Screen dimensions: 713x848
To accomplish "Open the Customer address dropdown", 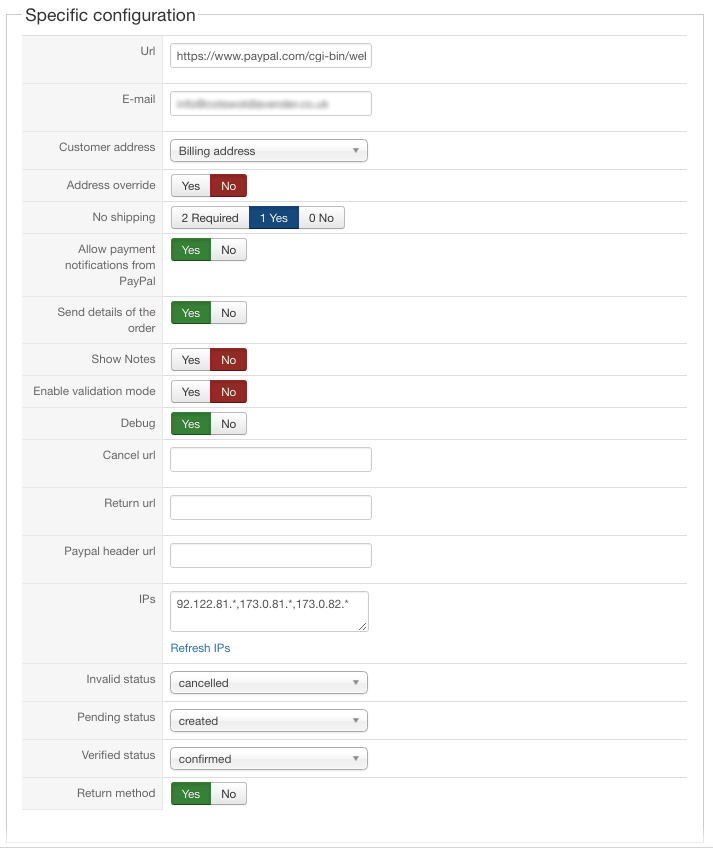I will (269, 151).
